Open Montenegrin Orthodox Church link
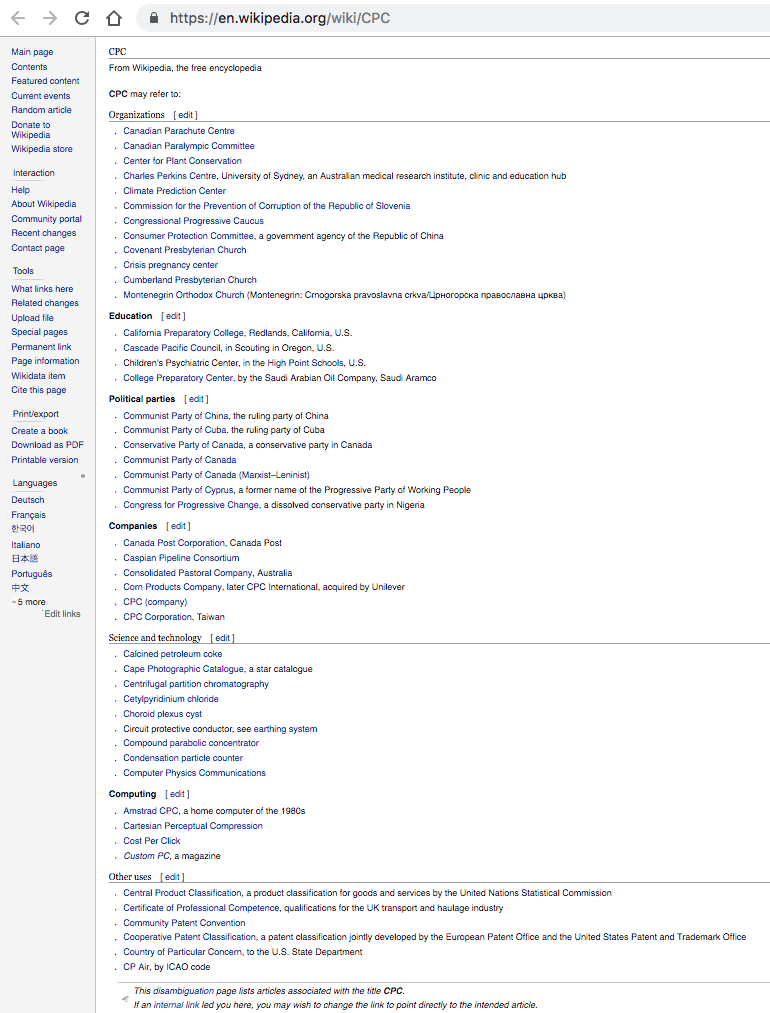Screen dimensions: 770x1013 [x=184, y=295]
